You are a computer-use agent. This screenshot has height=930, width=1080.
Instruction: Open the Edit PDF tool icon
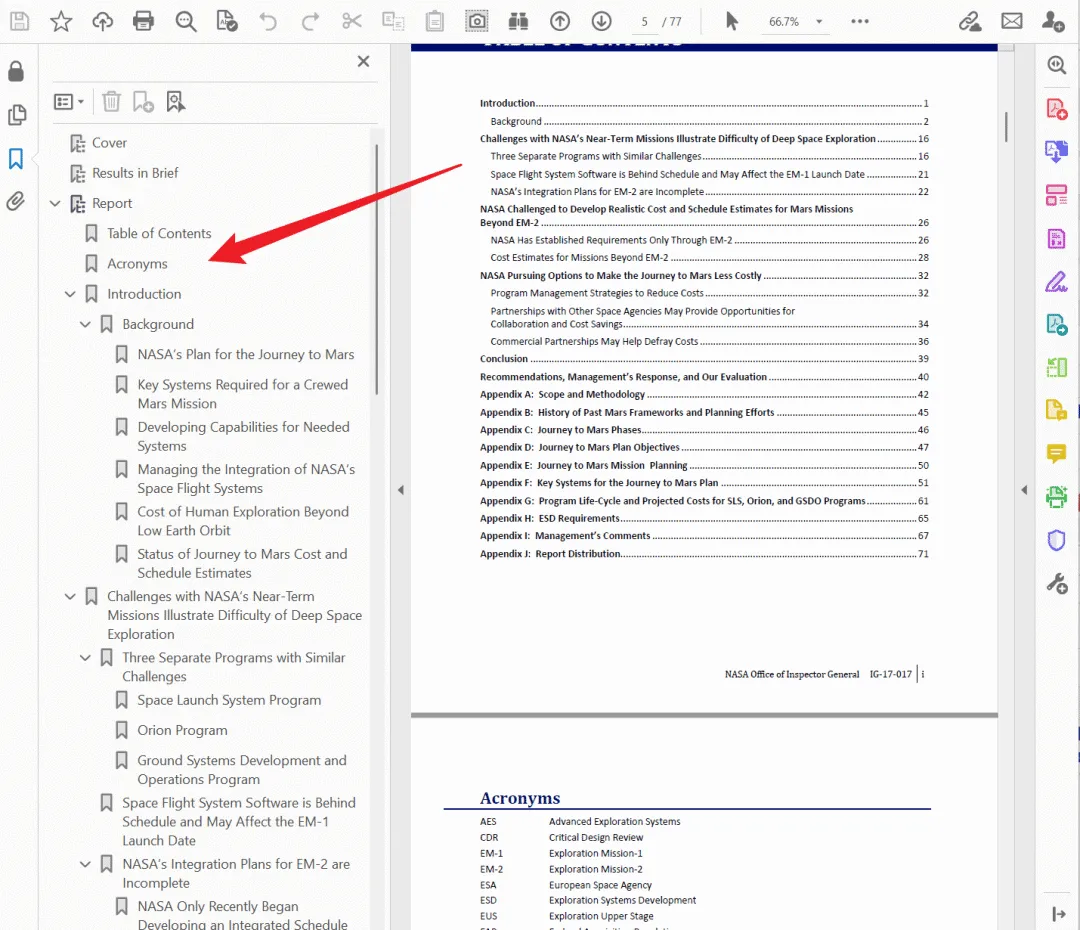coord(1057,195)
